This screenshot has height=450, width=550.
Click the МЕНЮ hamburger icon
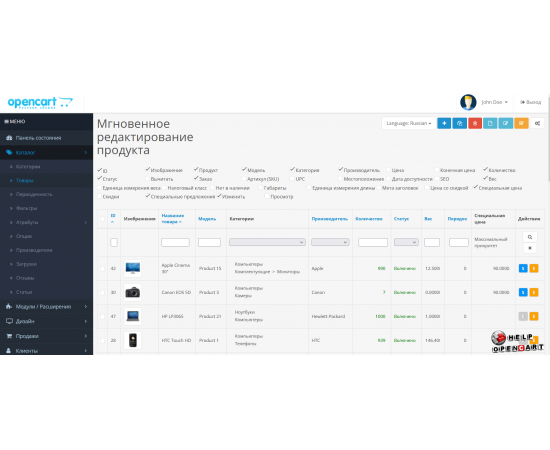pyautogui.click(x=6, y=121)
